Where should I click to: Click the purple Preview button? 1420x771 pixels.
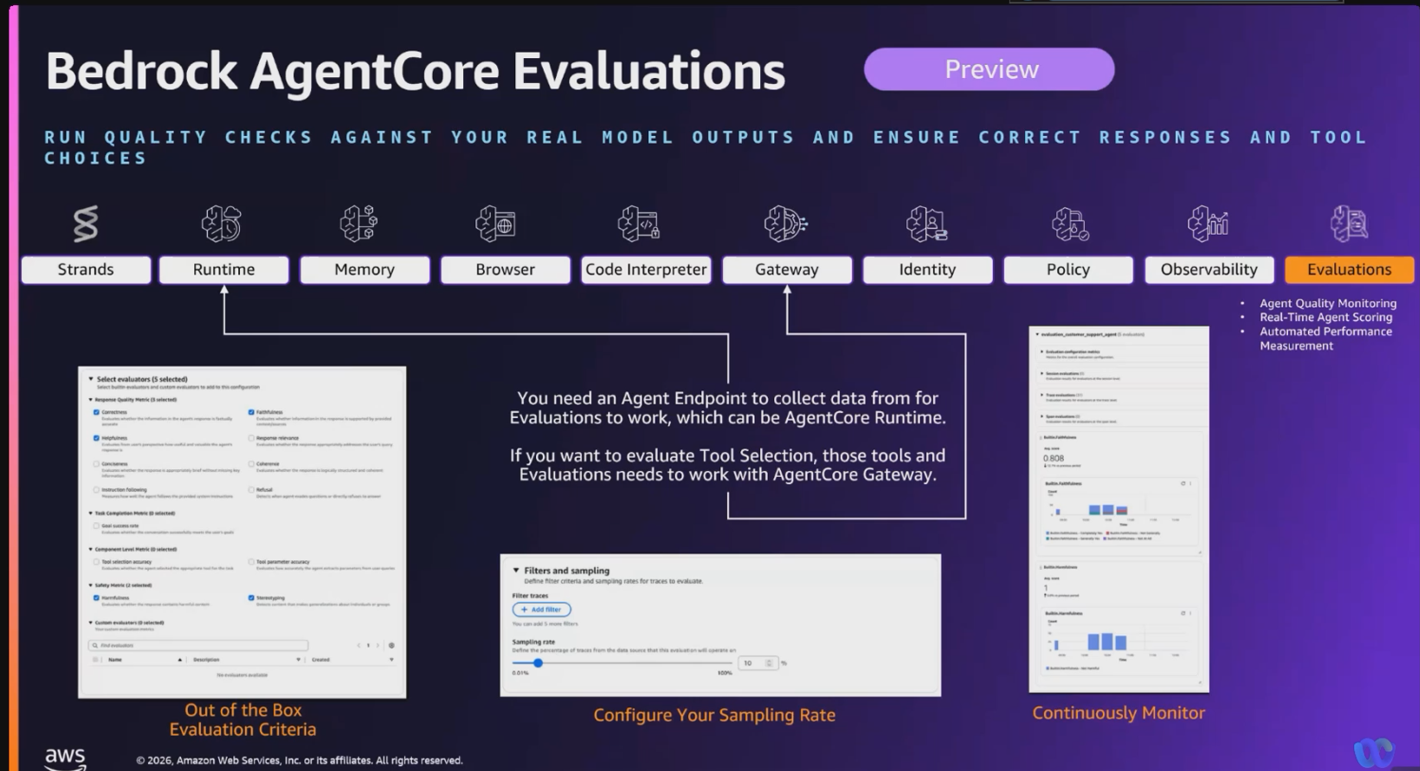[989, 69]
